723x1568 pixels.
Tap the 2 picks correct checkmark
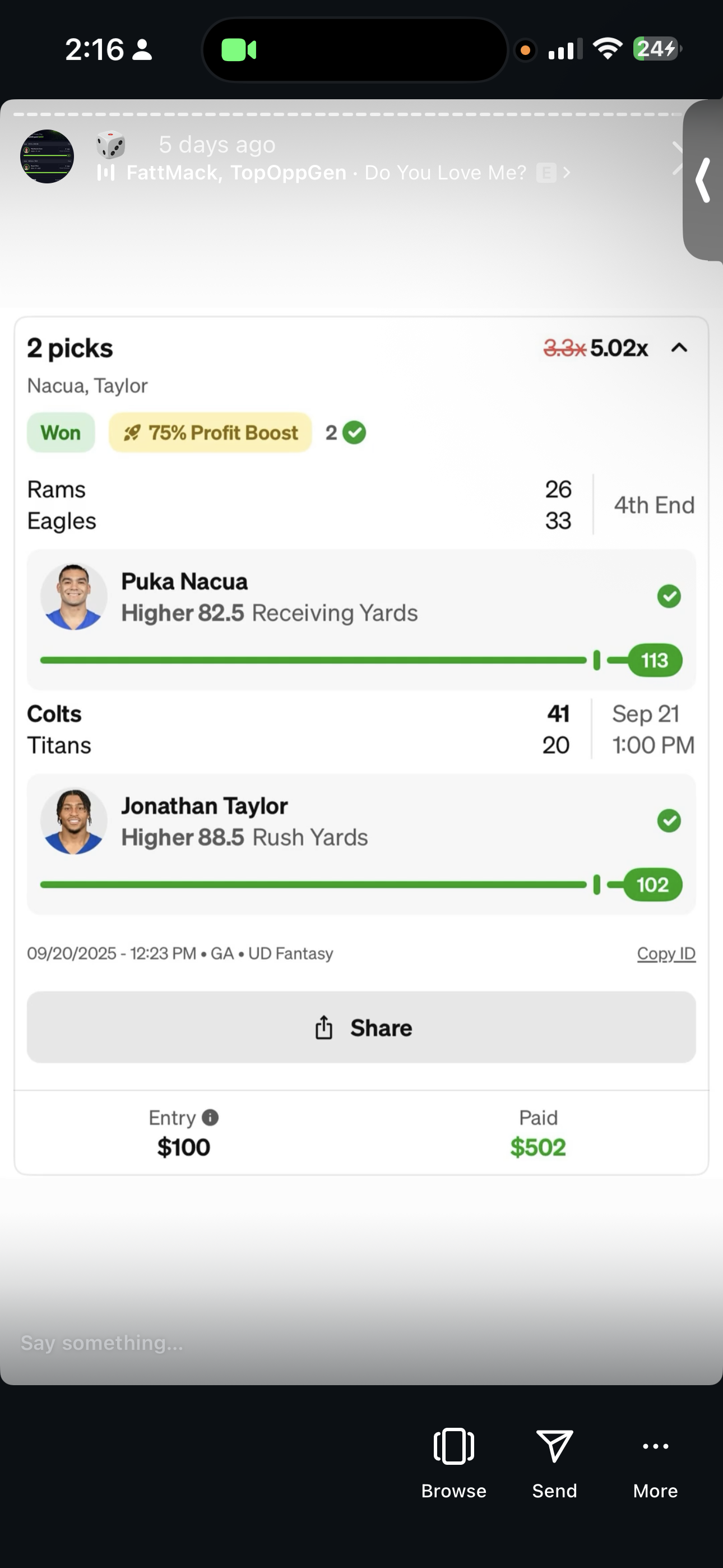tap(354, 433)
